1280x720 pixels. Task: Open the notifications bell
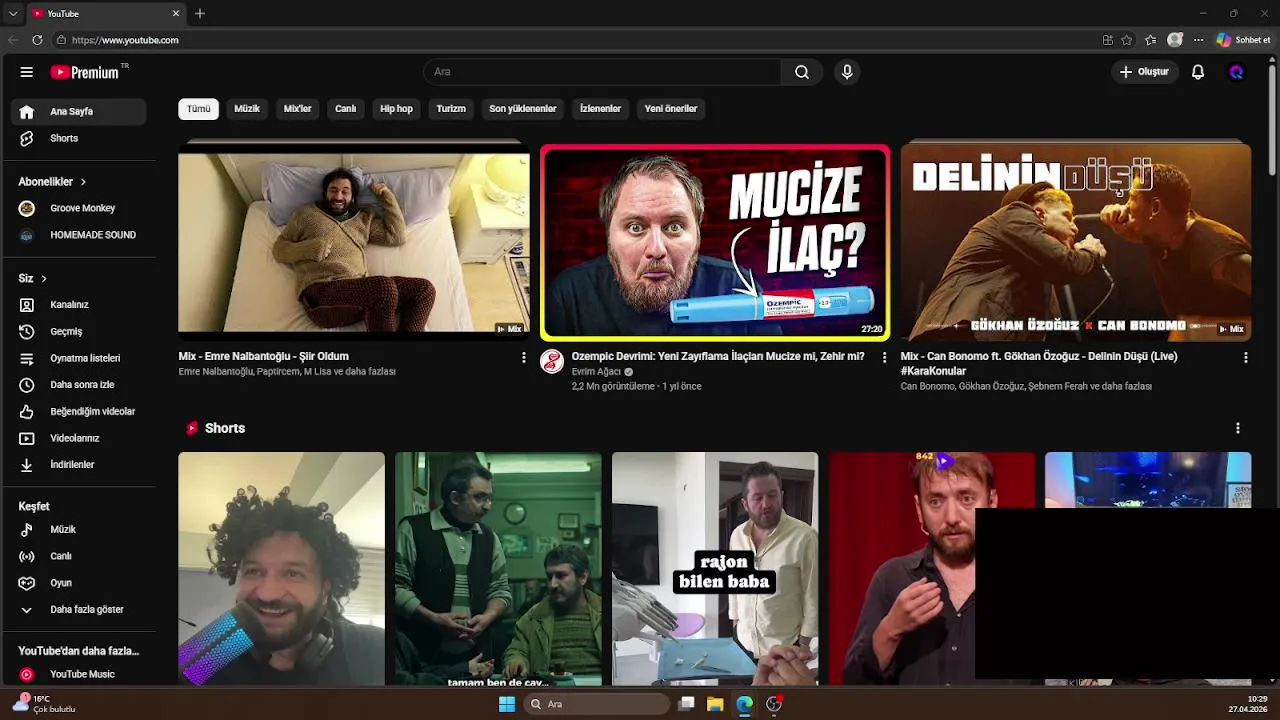coord(1198,72)
